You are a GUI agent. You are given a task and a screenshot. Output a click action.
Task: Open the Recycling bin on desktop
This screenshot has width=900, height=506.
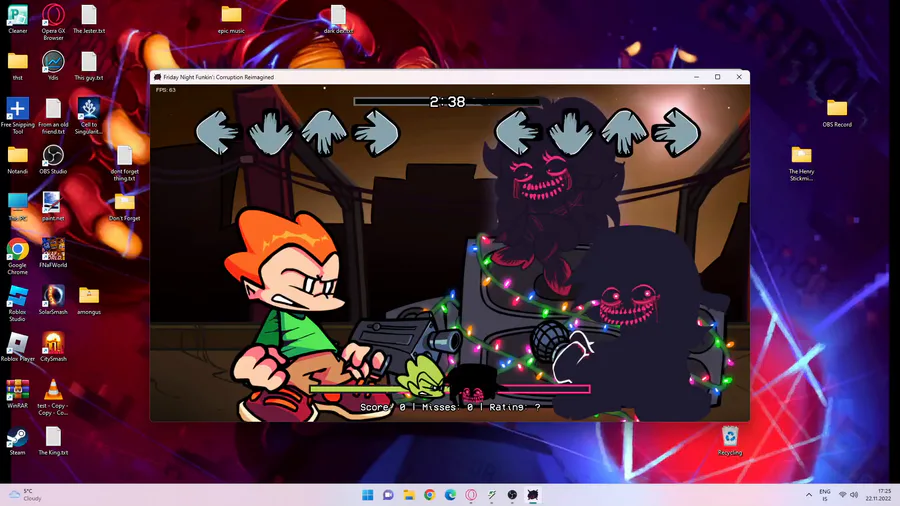(x=730, y=441)
